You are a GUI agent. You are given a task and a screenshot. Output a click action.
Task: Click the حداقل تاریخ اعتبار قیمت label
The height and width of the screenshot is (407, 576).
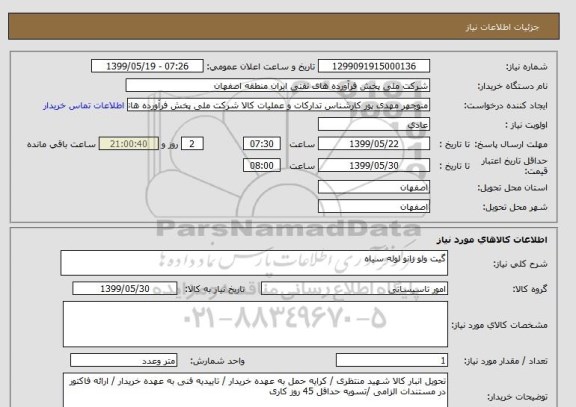point(514,166)
